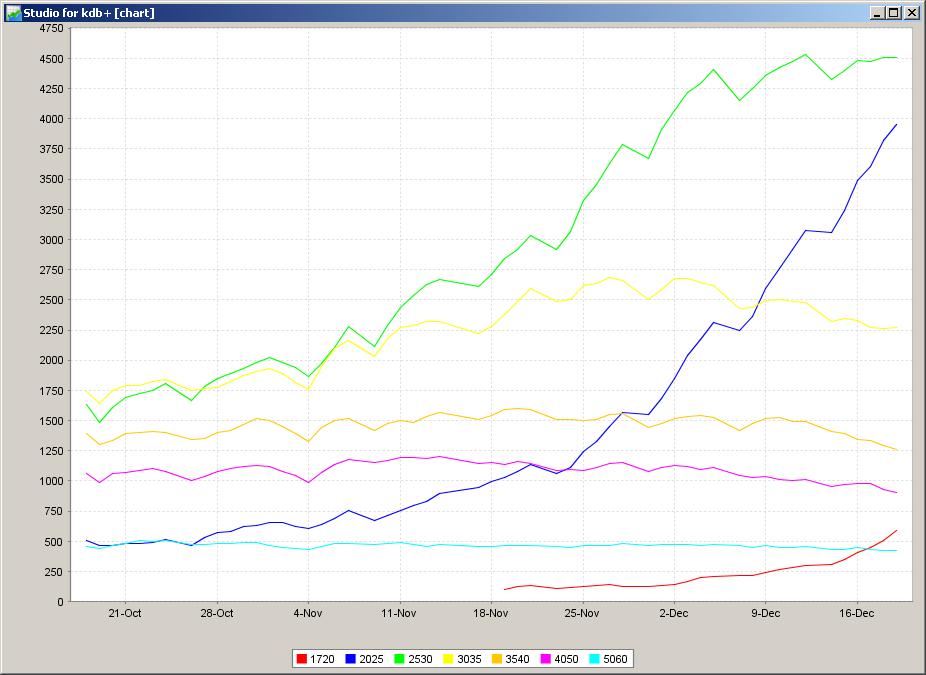
Task: Click the 250 y-axis label
Action: click(55, 572)
